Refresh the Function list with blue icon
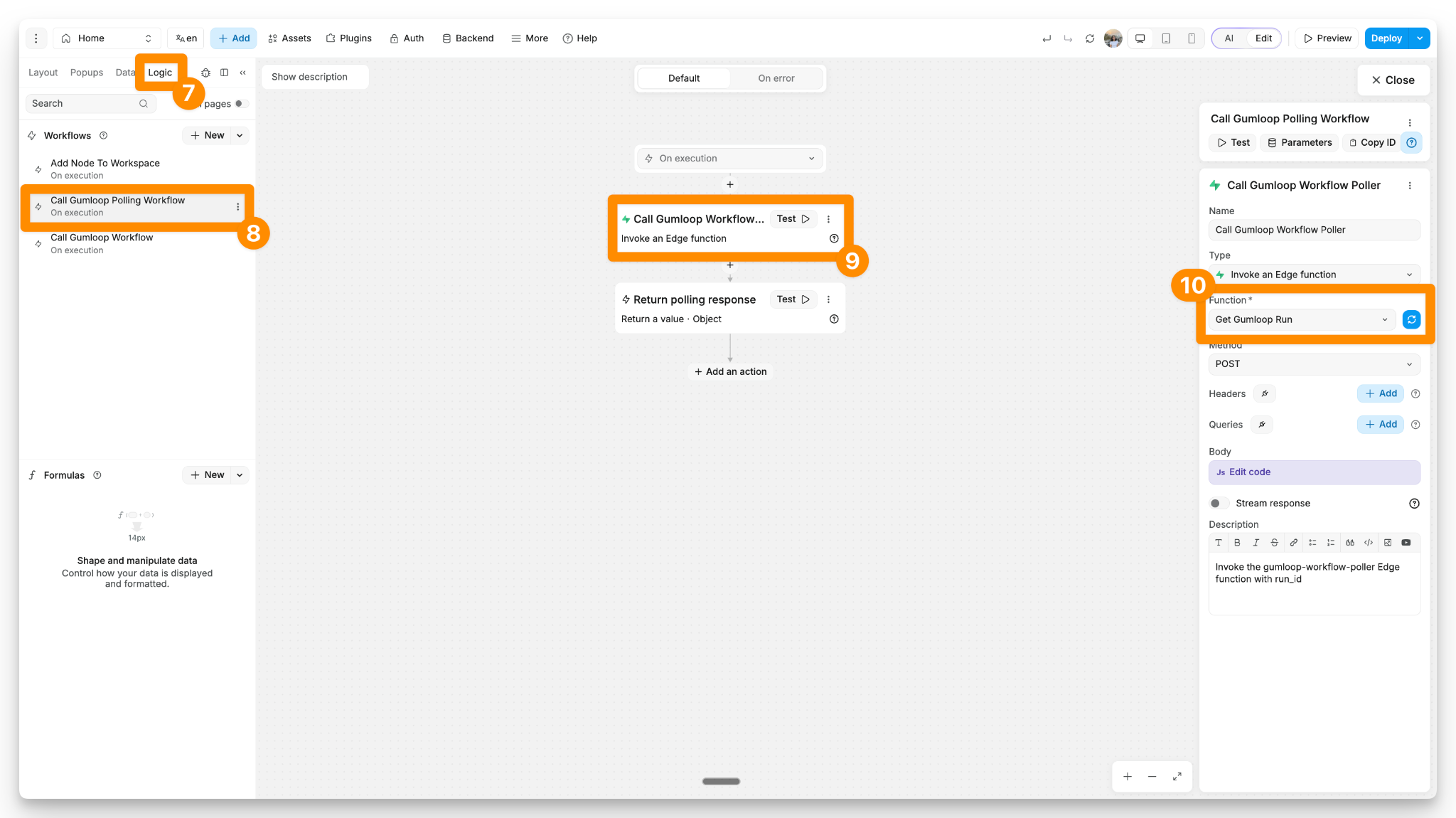The height and width of the screenshot is (818, 1456). point(1411,319)
